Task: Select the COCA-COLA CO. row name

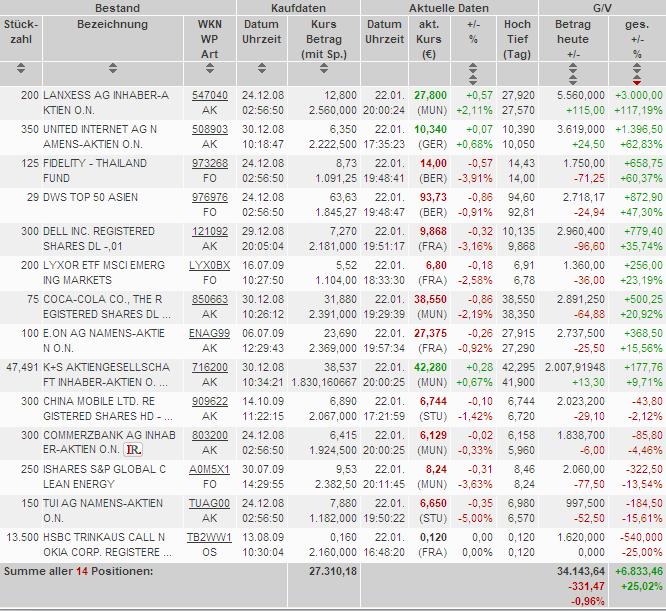Action: (x=107, y=307)
